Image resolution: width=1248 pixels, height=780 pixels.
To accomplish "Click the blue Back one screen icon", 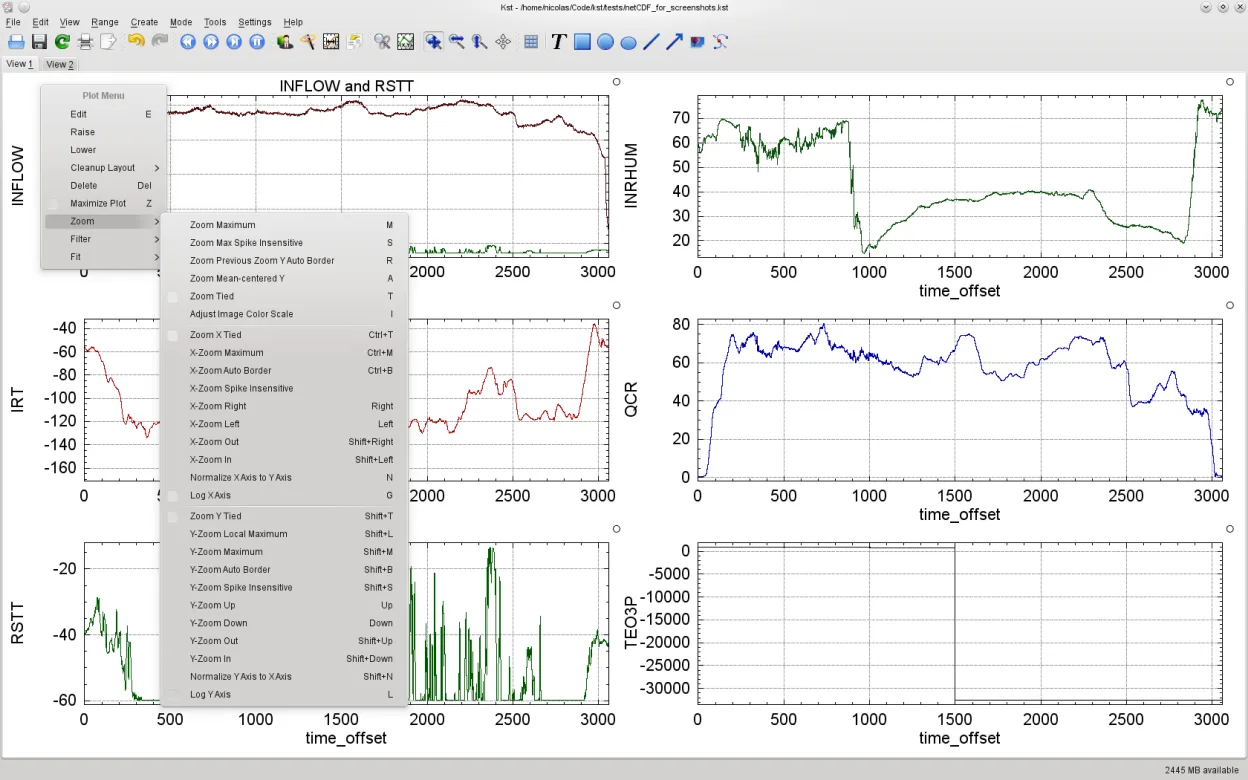I will (188, 42).
